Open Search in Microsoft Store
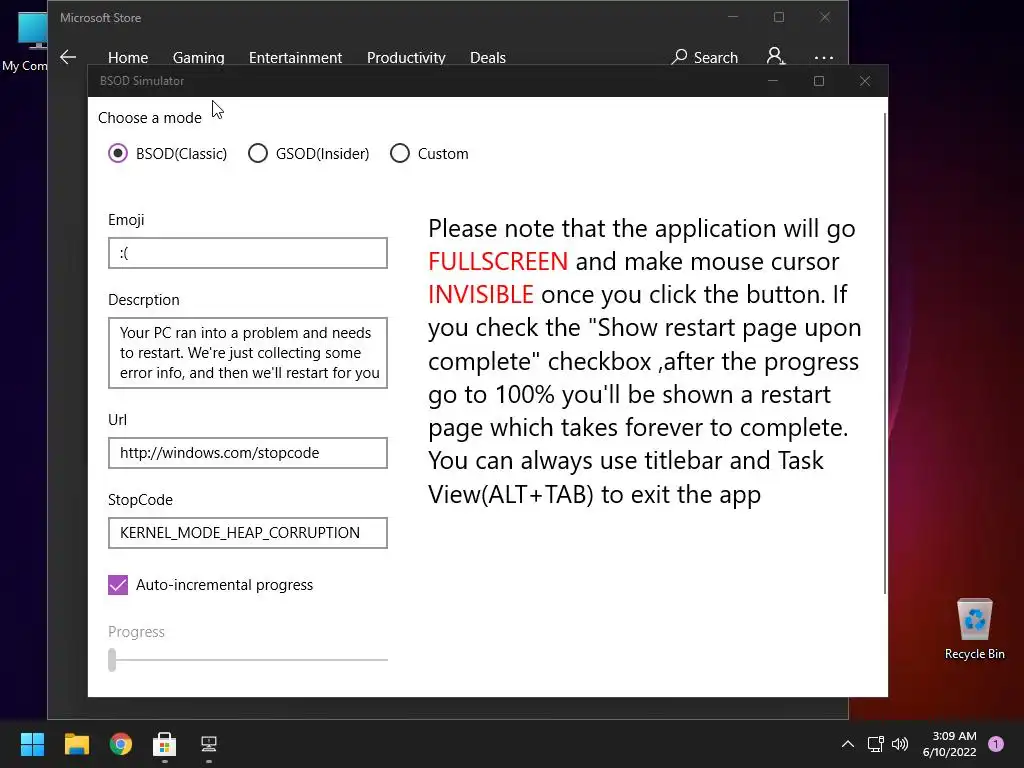 click(x=705, y=57)
